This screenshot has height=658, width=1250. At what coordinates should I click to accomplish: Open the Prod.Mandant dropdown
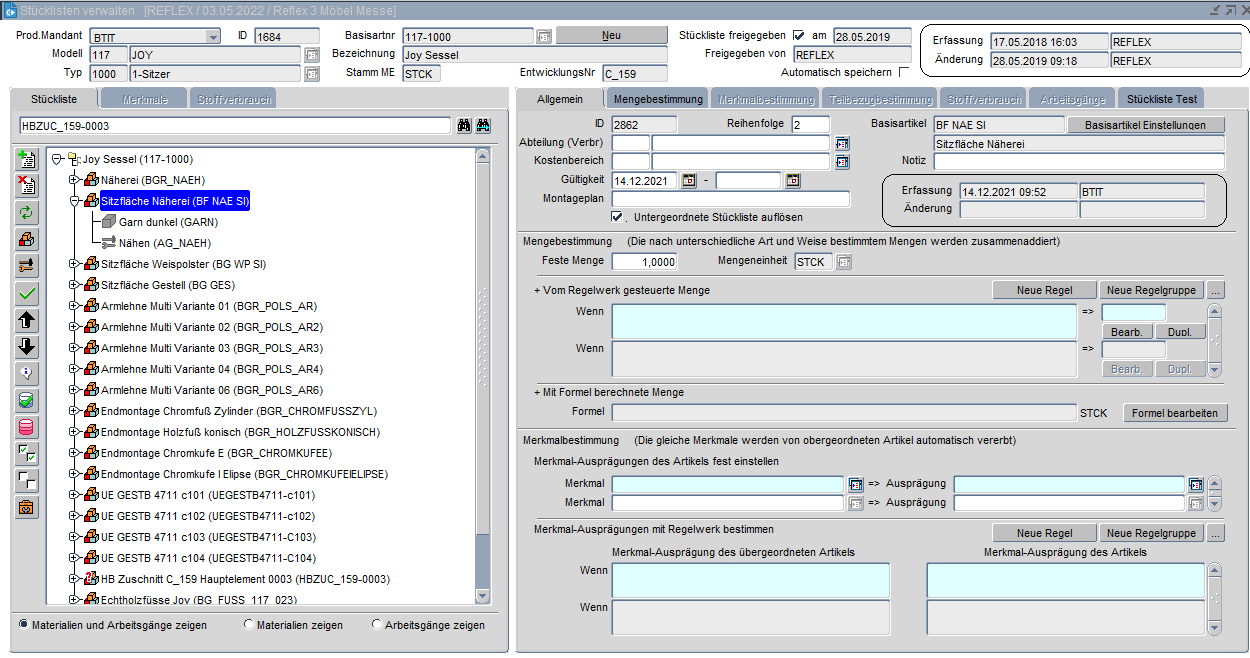click(x=213, y=37)
